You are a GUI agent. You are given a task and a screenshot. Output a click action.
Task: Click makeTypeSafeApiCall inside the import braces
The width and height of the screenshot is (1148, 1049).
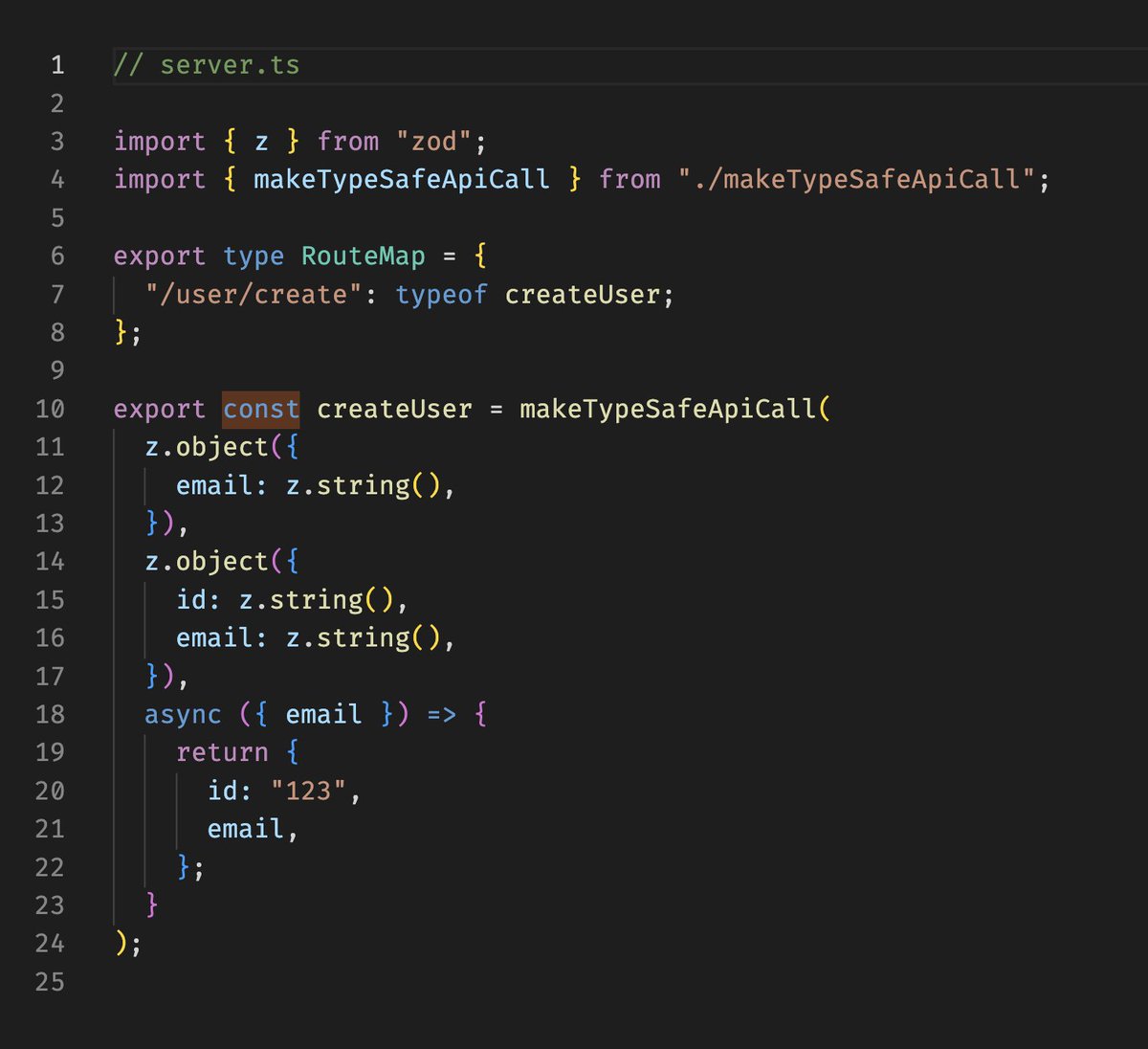402,180
